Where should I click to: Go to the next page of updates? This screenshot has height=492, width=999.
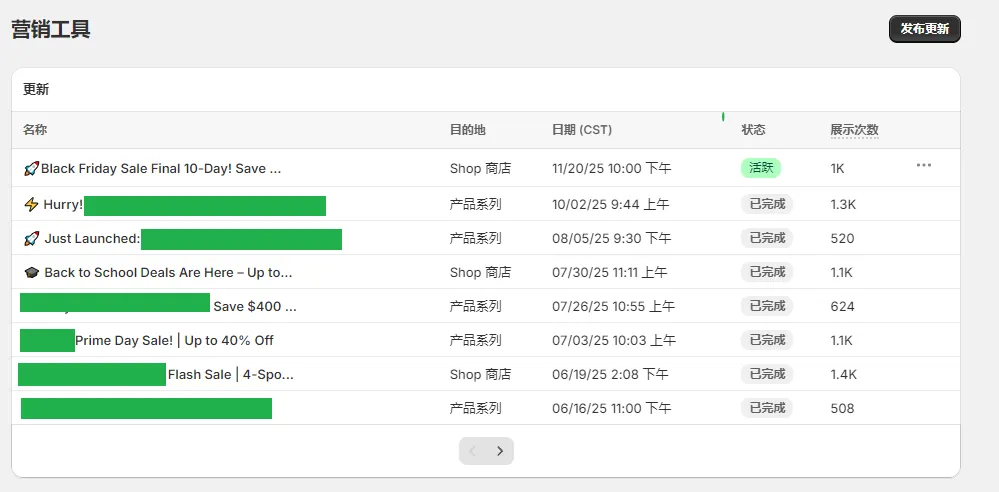click(x=500, y=451)
